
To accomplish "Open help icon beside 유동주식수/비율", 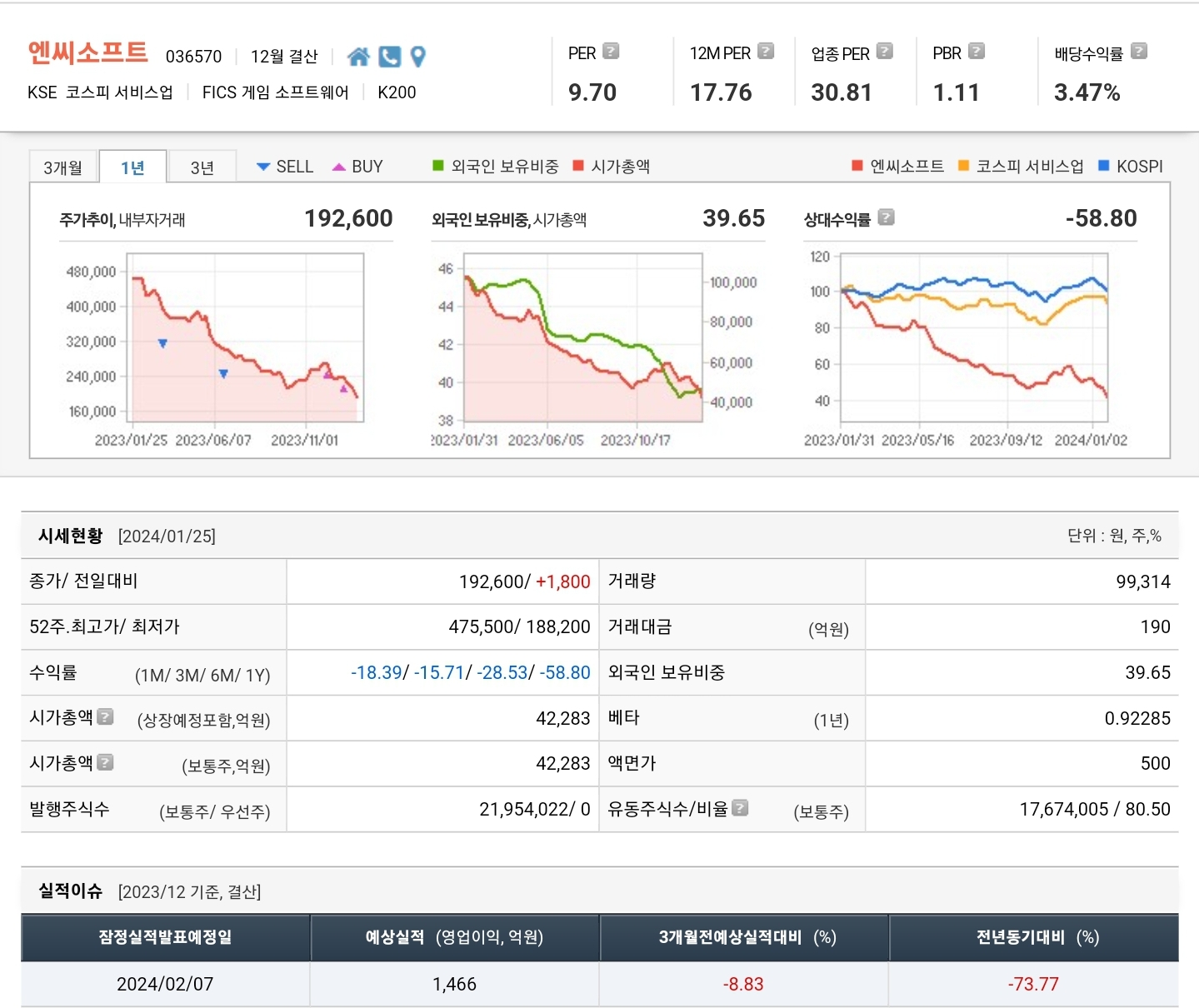I will pos(740,807).
